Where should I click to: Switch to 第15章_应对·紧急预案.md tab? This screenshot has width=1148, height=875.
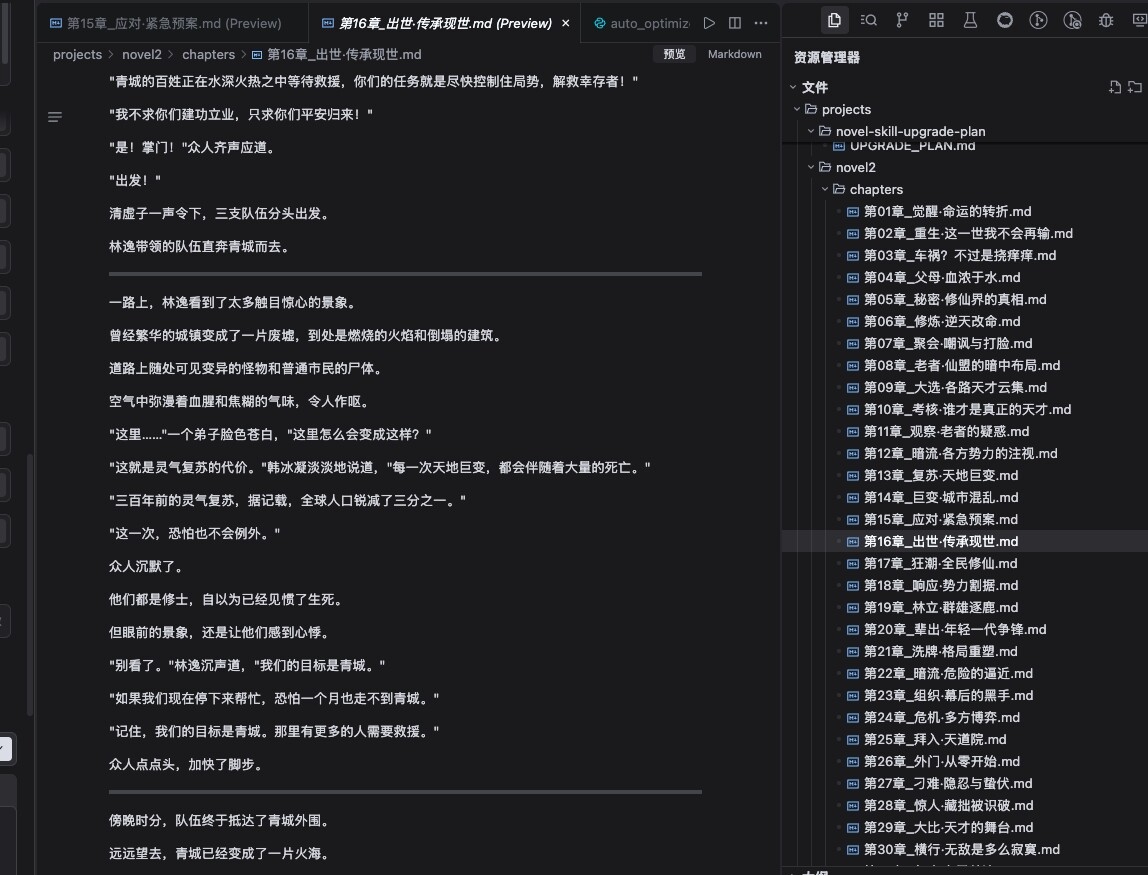pyautogui.click(x=173, y=23)
